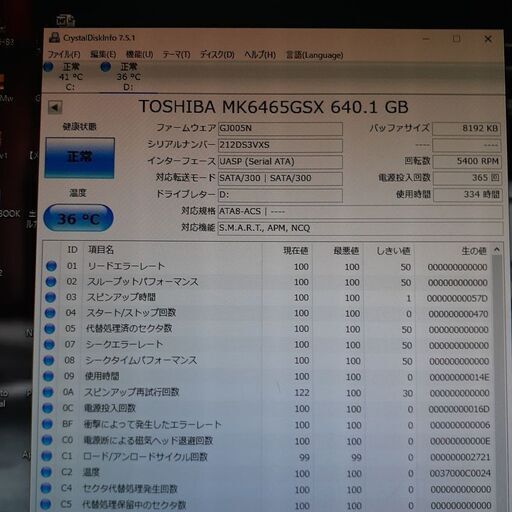Click the blue 正常 health status button

pyautogui.click(x=80, y=158)
